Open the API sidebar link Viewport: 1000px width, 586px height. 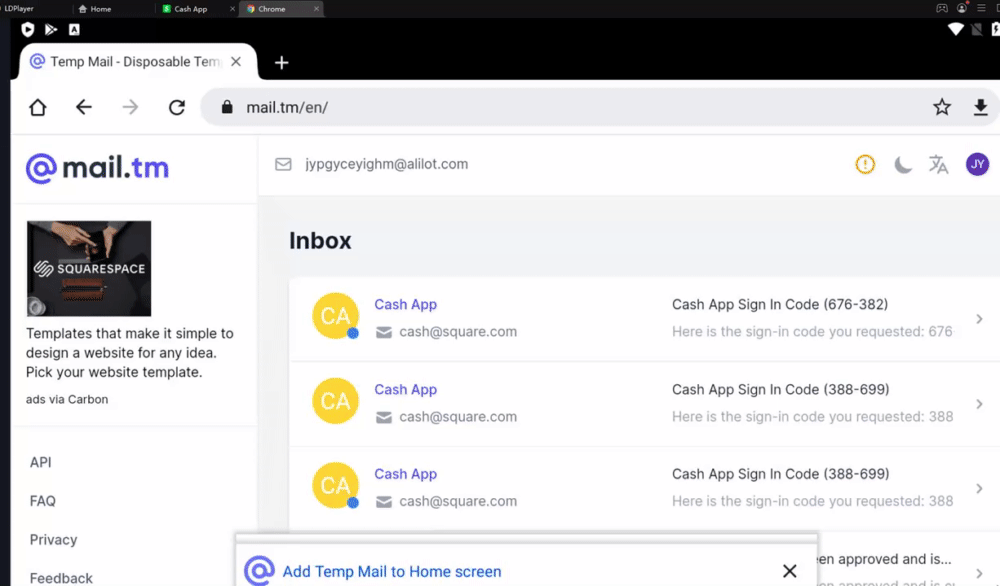pyautogui.click(x=40, y=462)
